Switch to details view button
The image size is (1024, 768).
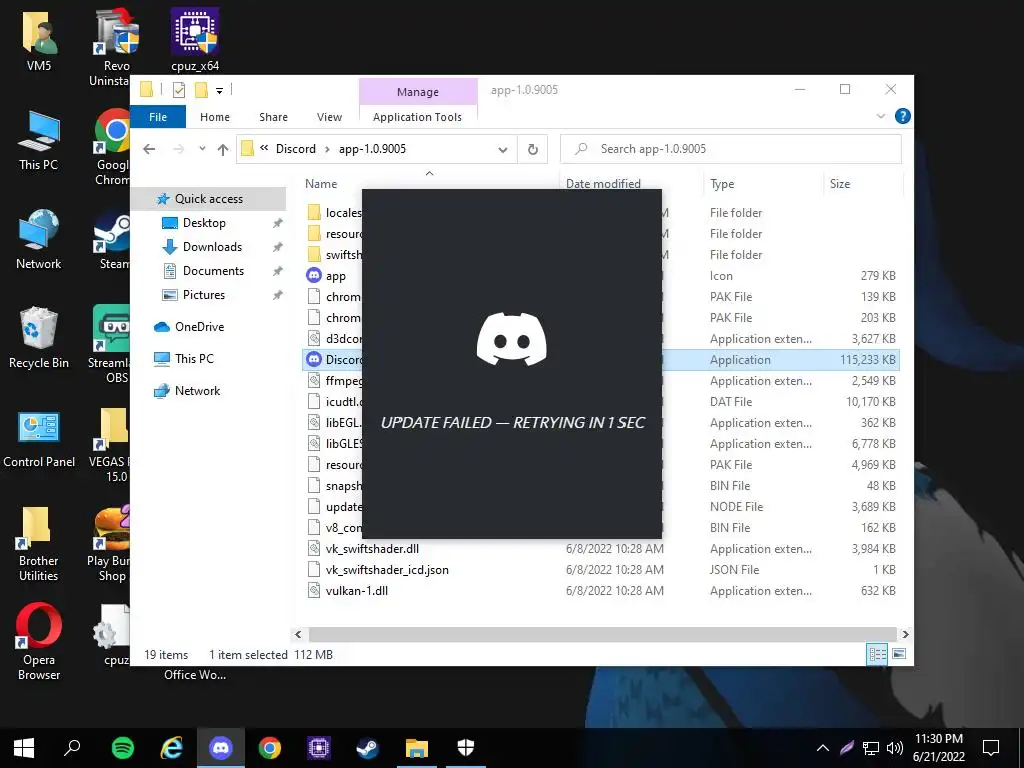click(x=877, y=654)
